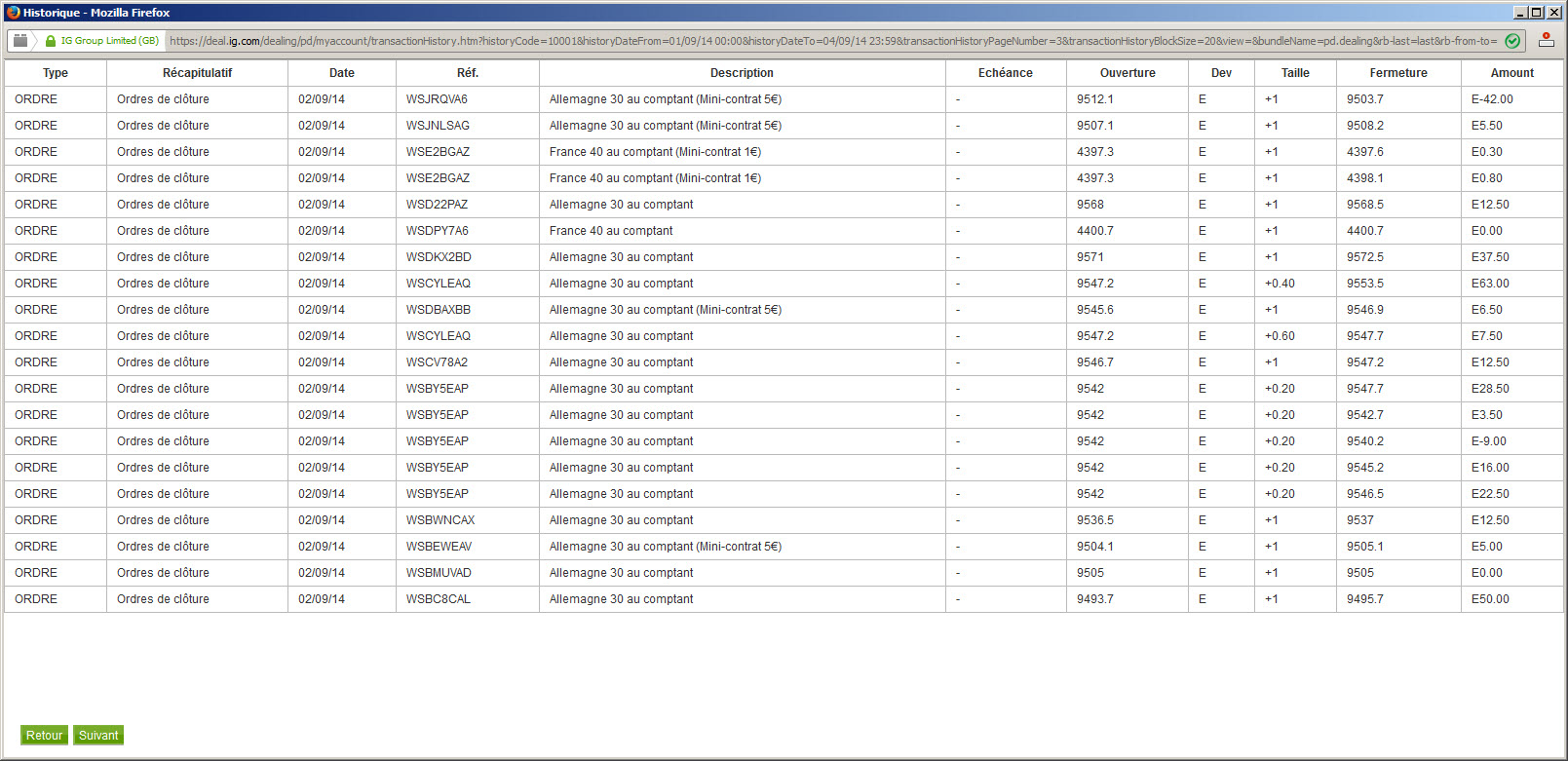Click closing price 4397.6
Image resolution: width=1568 pixels, height=761 pixels.
1365,152
